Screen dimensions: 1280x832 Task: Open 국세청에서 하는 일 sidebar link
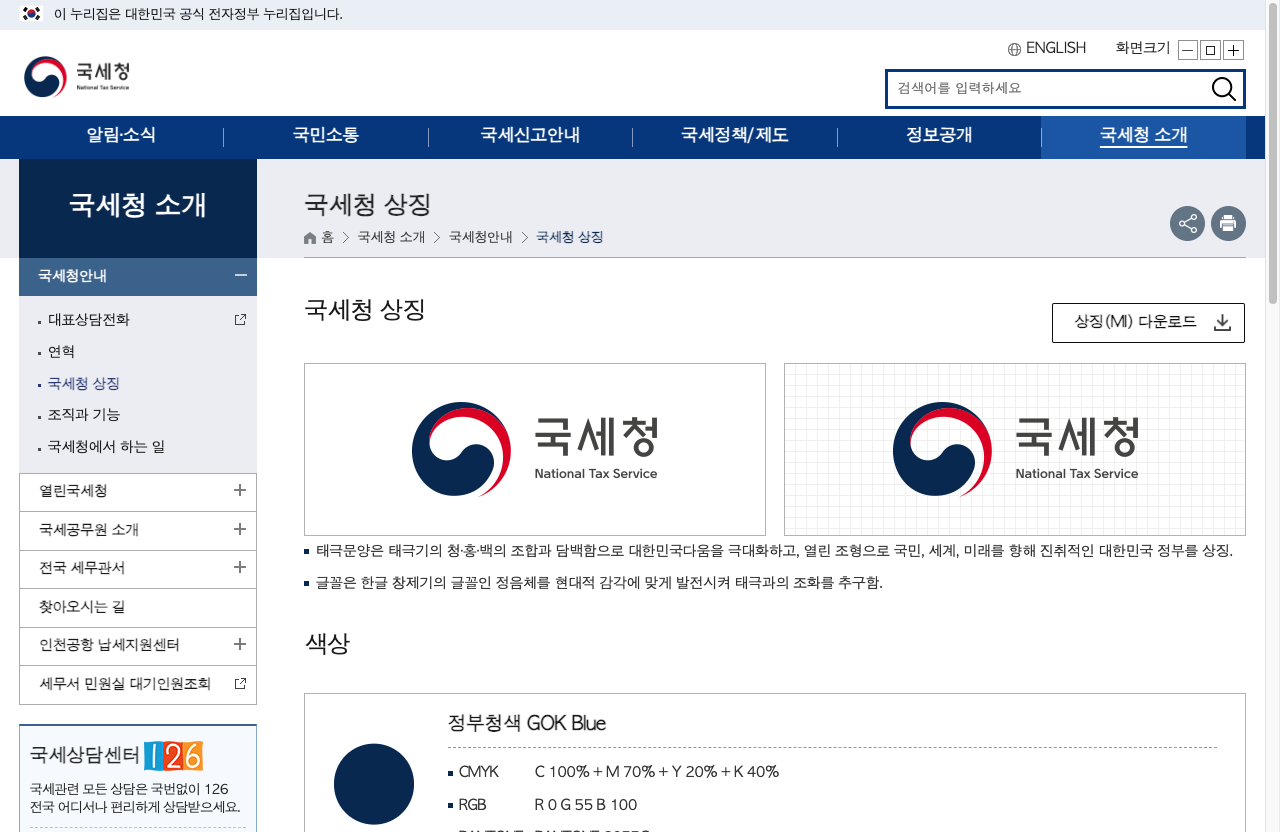(107, 446)
